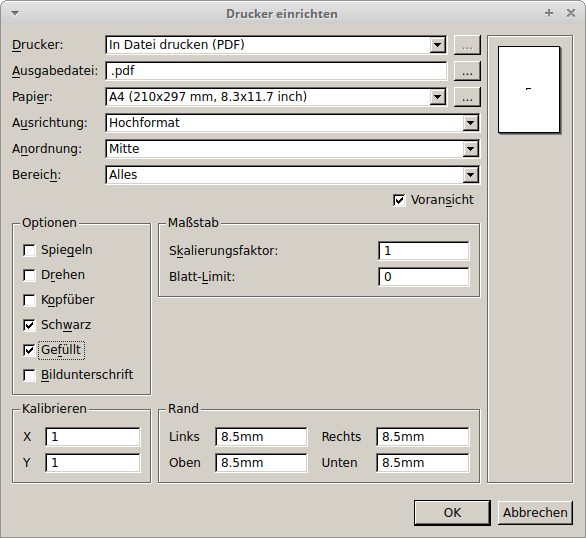Click the plus icon in title bar
This screenshot has height=538, width=586.
[x=549, y=13]
